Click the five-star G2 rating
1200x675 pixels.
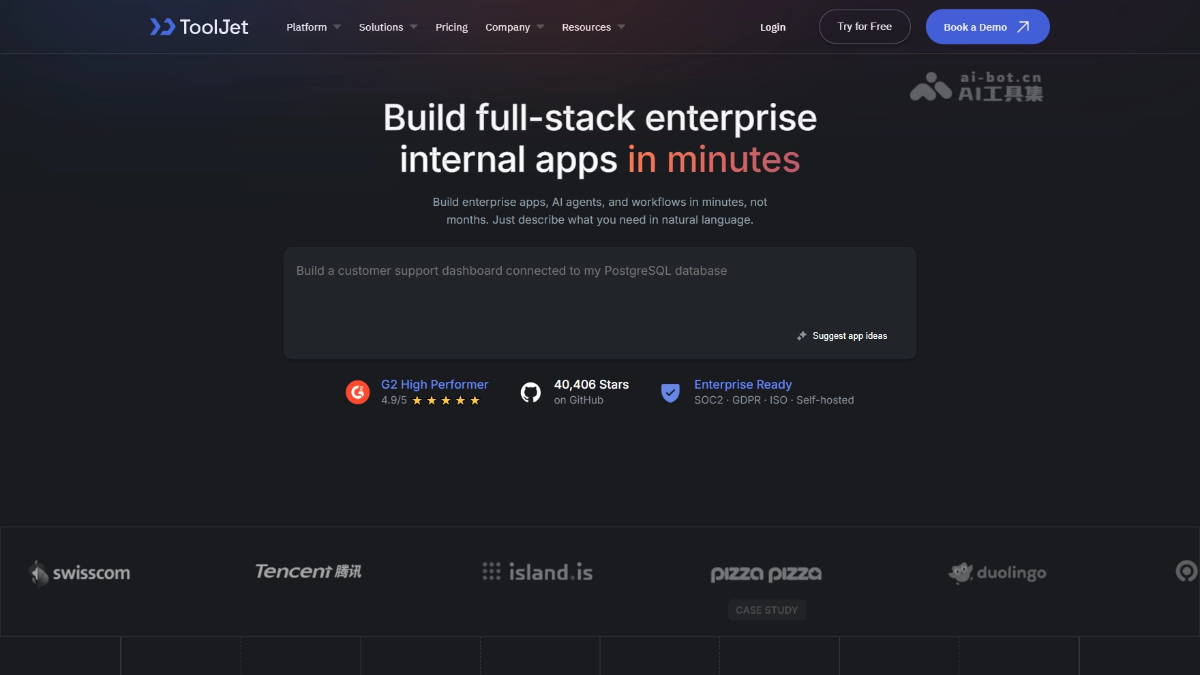pos(446,401)
